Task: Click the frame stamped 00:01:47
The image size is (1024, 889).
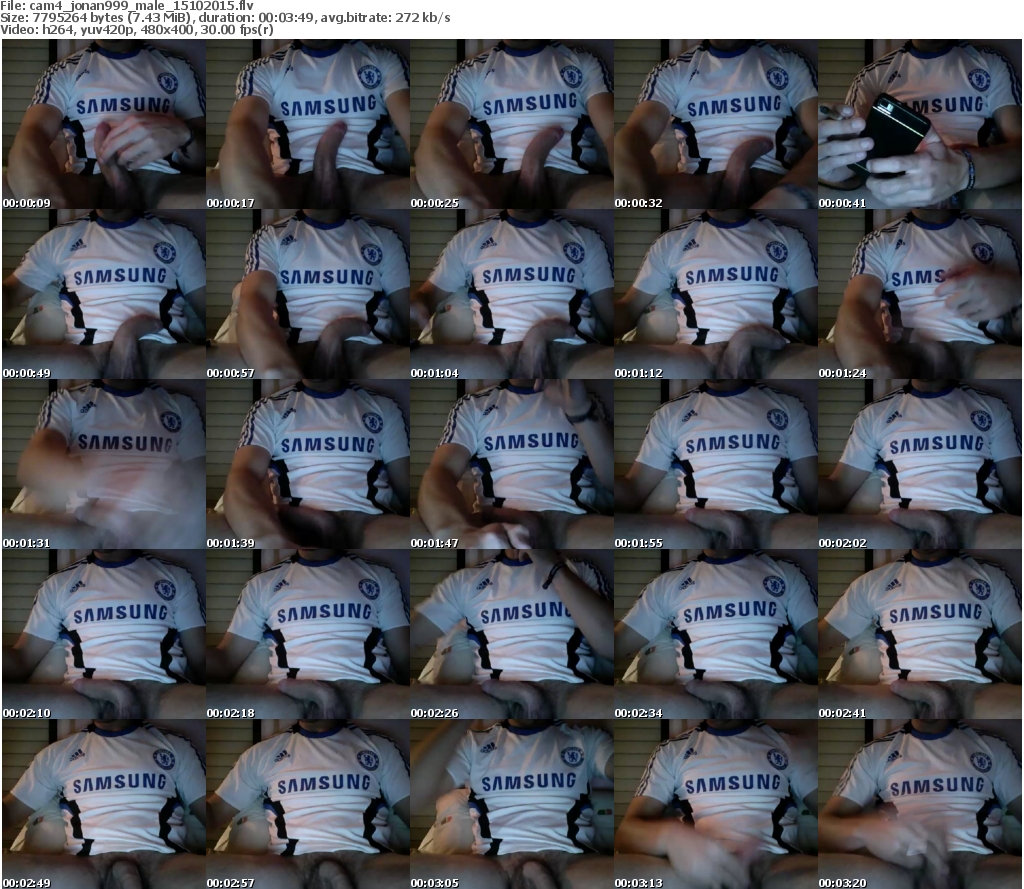Action: [x=512, y=464]
